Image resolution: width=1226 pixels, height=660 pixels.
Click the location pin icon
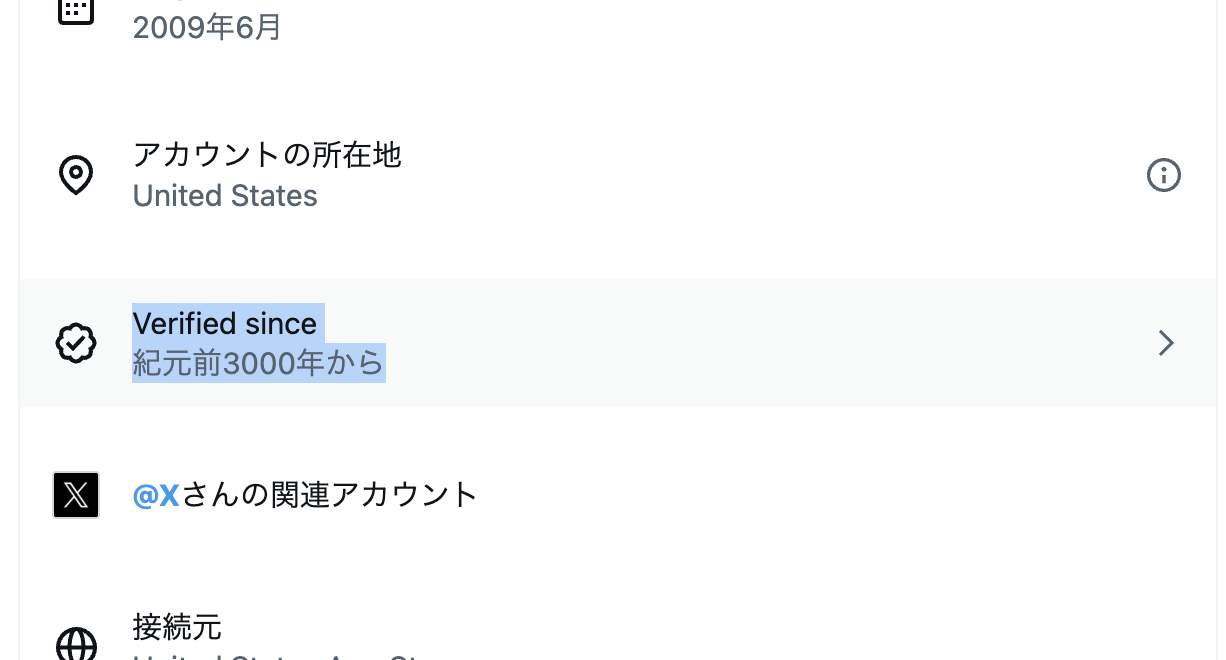coord(76,175)
